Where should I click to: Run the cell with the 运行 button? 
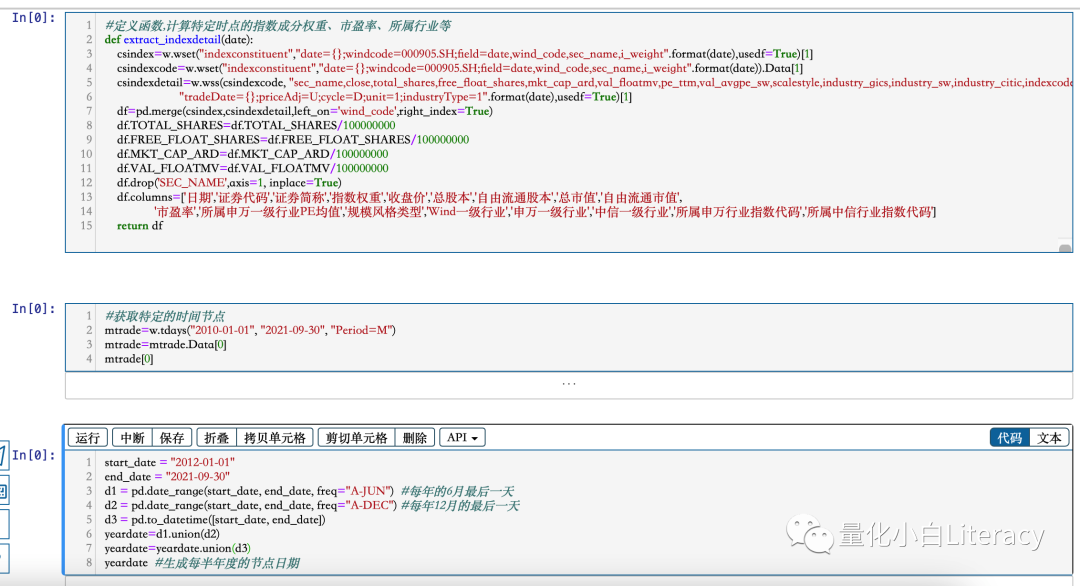(87, 438)
